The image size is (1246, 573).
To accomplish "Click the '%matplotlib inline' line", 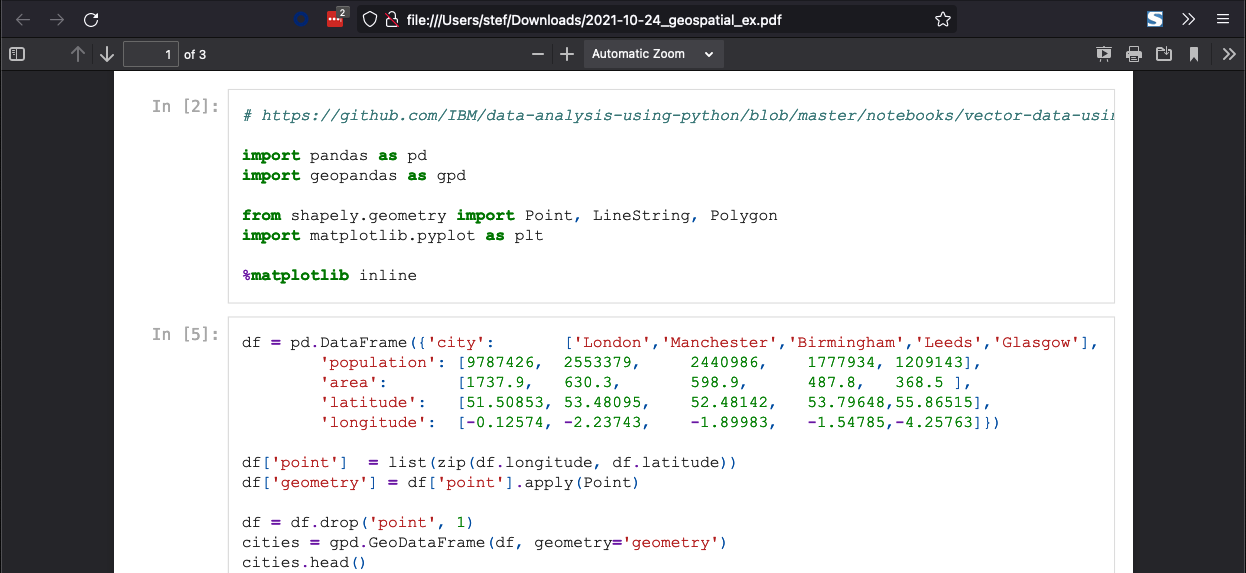I will (x=329, y=275).
